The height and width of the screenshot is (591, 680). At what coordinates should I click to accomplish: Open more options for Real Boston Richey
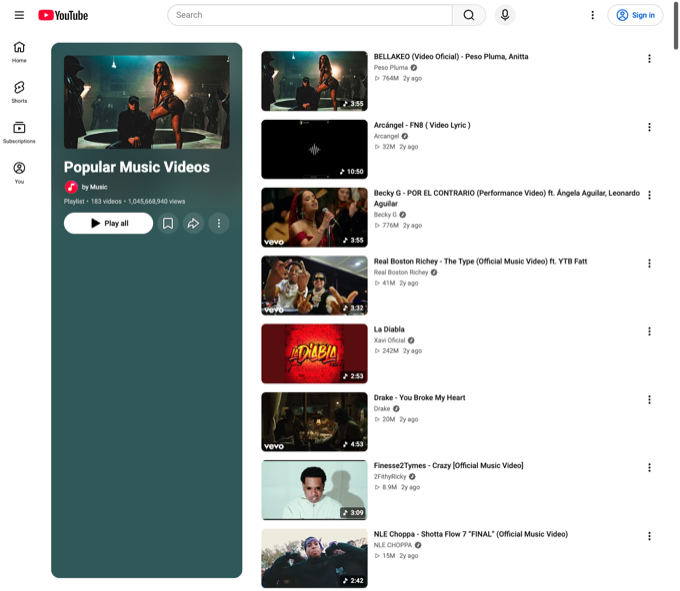649,263
